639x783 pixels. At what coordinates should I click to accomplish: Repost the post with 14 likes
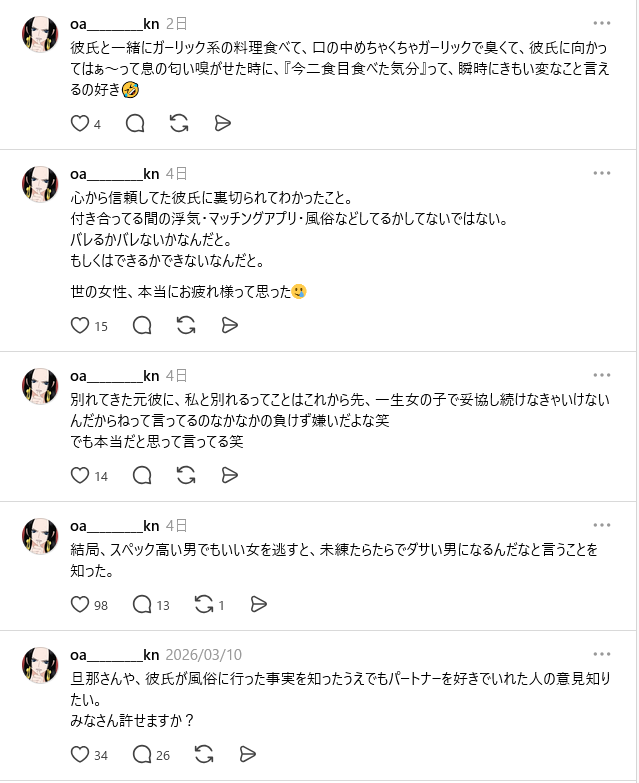point(185,475)
